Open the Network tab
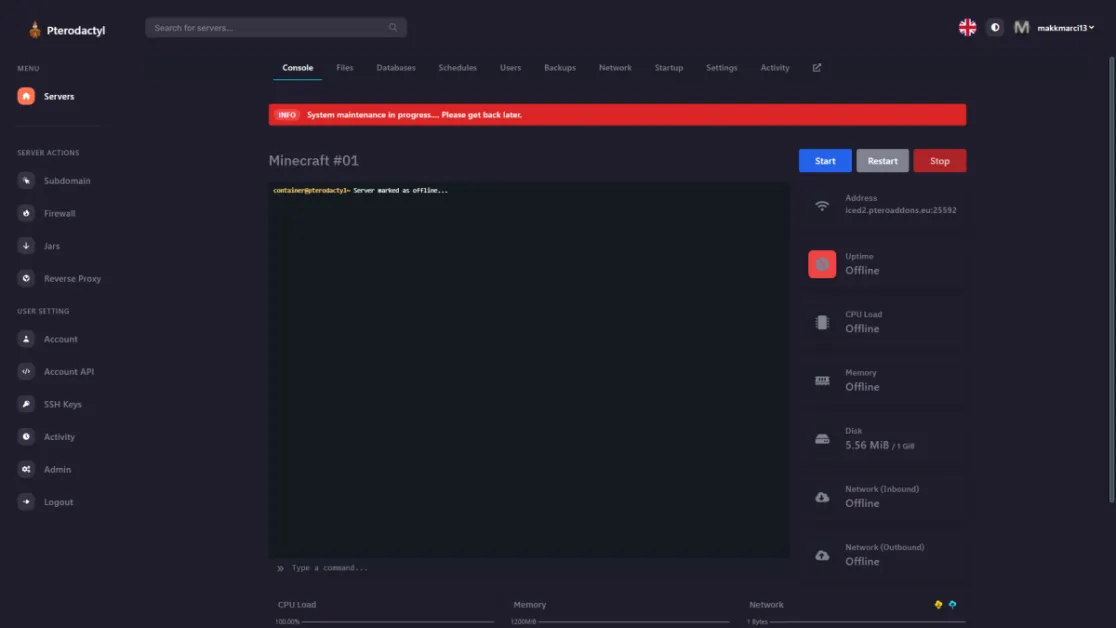The height and width of the screenshot is (628, 1116). point(615,68)
